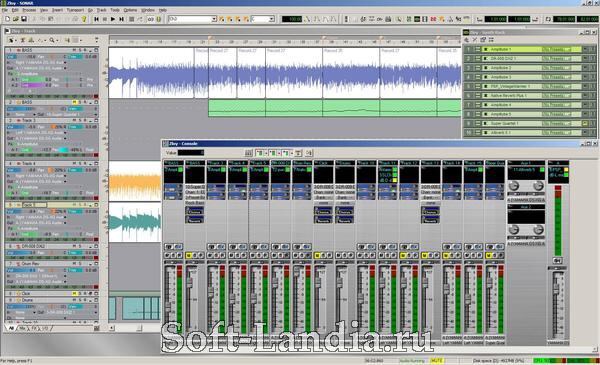Image resolution: width=600 pixels, height=365 pixels.
Task: Maximize track 4 strip in track pane
Action: coord(96,163)
